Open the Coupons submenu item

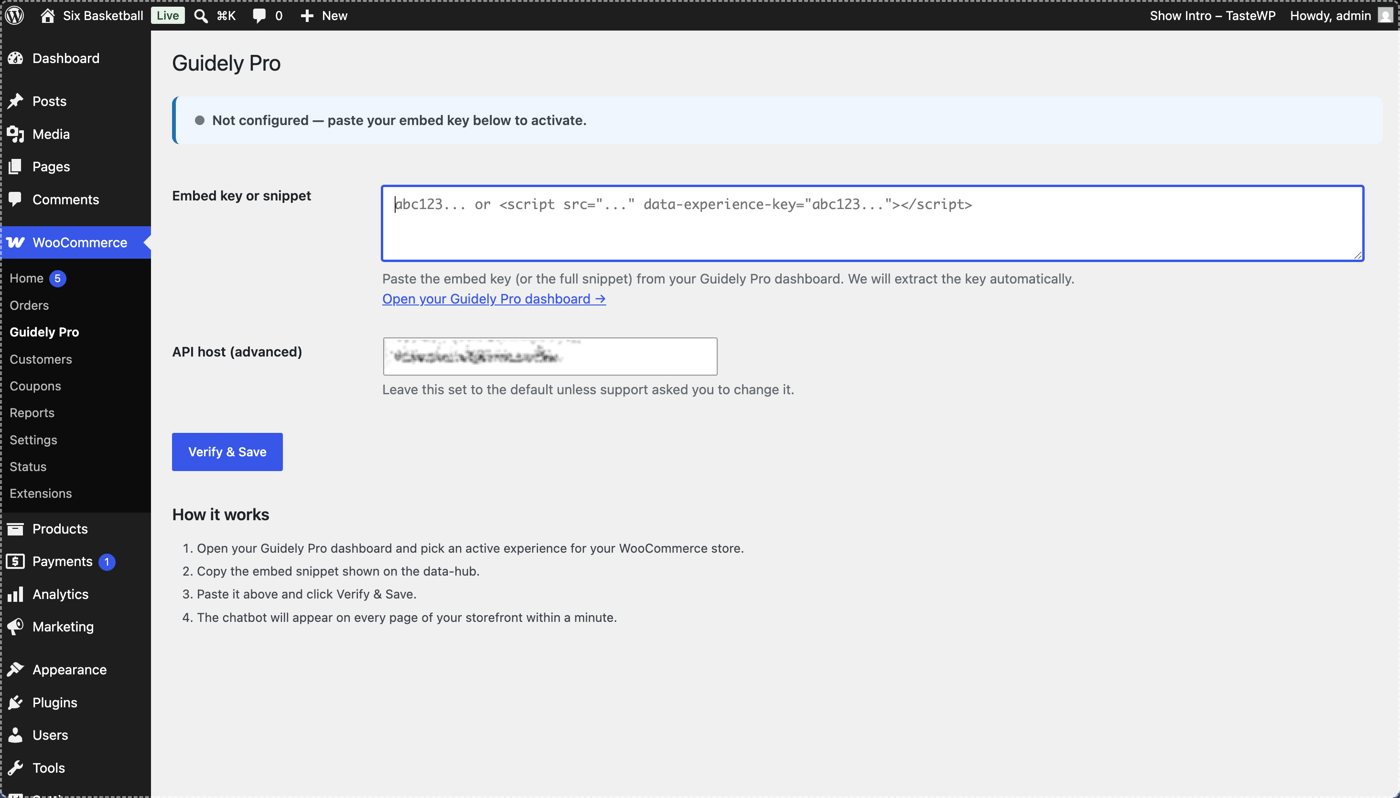(x=35, y=386)
